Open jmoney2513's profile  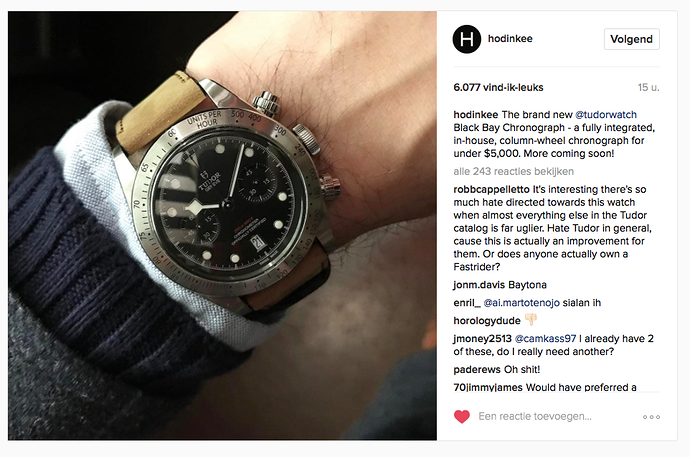tap(482, 339)
